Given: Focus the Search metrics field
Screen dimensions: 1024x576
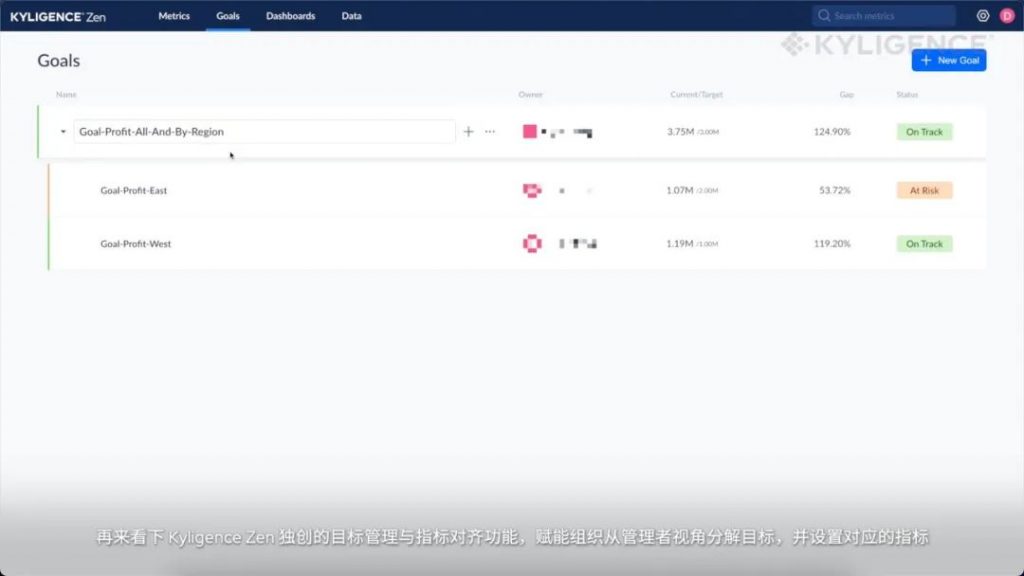Looking at the screenshot, I should [884, 16].
